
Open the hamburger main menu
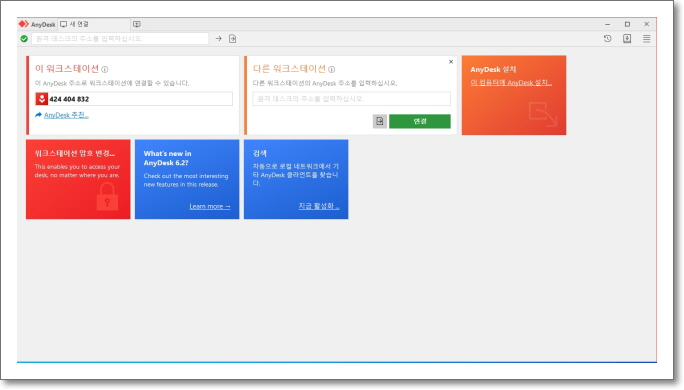(x=646, y=39)
